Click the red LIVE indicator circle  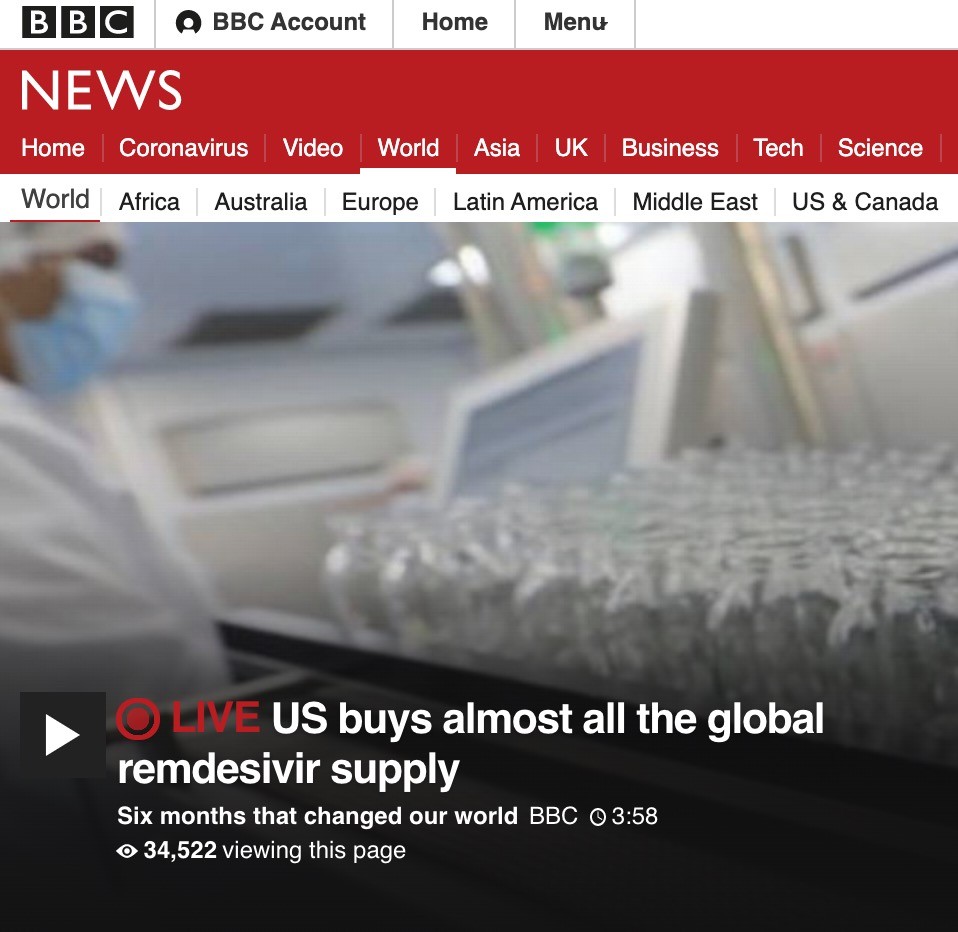pyautogui.click(x=138, y=719)
